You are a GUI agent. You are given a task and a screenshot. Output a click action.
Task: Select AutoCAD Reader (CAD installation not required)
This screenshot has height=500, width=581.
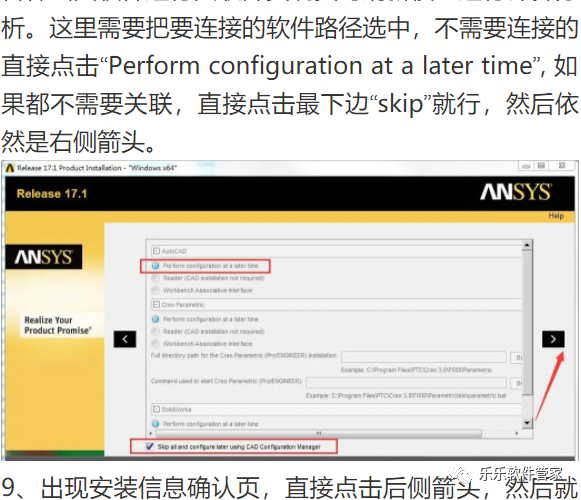pyautogui.click(x=156, y=278)
